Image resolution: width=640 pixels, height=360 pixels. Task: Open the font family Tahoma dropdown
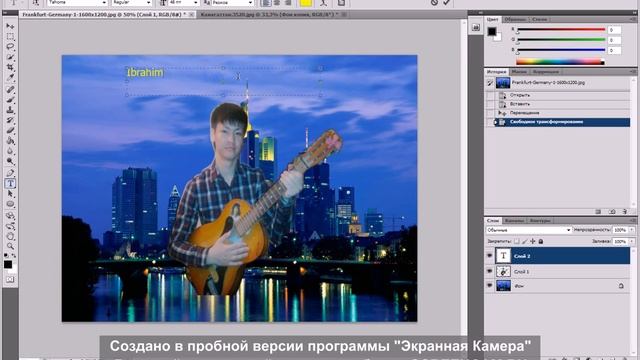104,2
